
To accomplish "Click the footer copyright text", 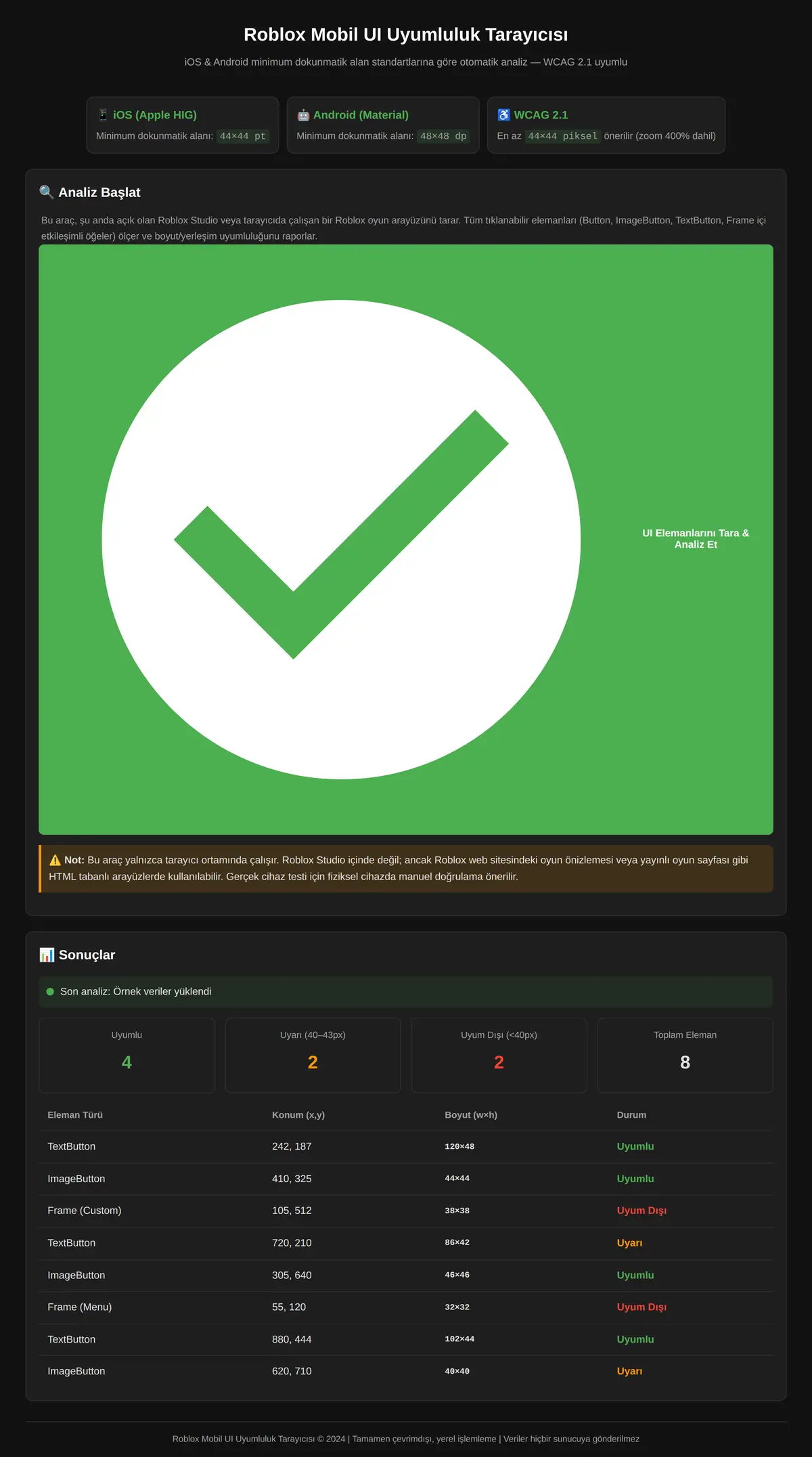I will [406, 1439].
